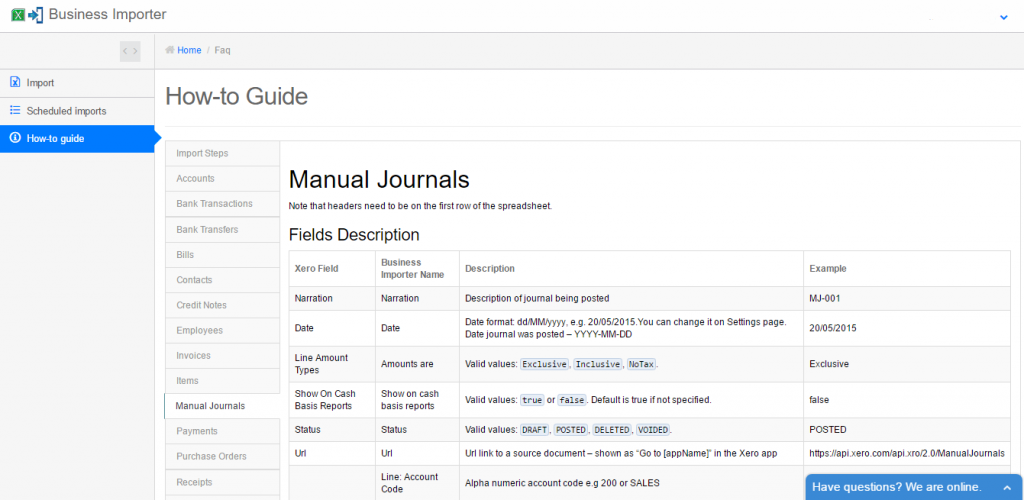Screen dimensions: 1024x500
Task: Select the Manual Journals tab
Action: [222, 406]
